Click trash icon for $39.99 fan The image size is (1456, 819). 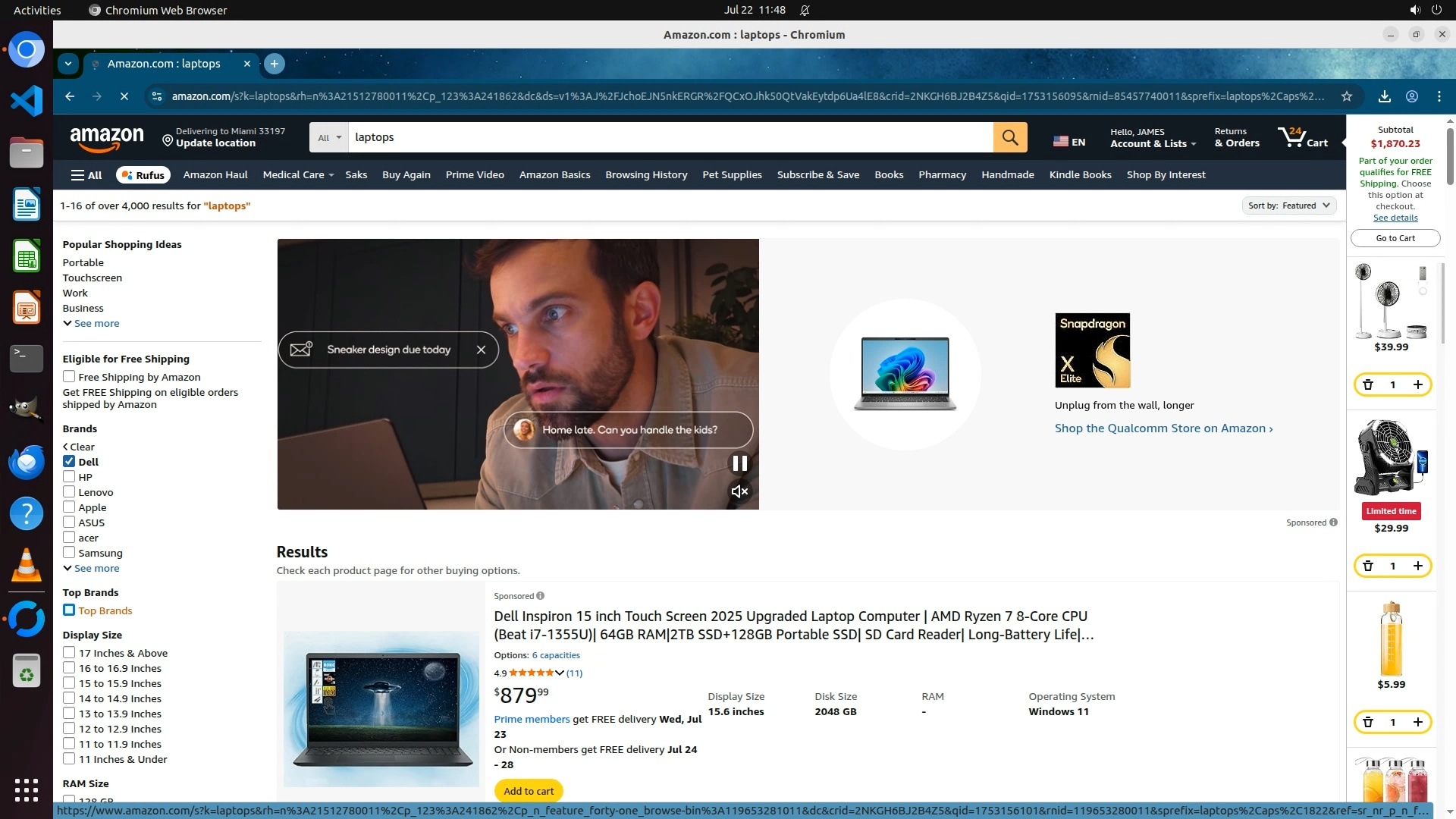point(1368,384)
